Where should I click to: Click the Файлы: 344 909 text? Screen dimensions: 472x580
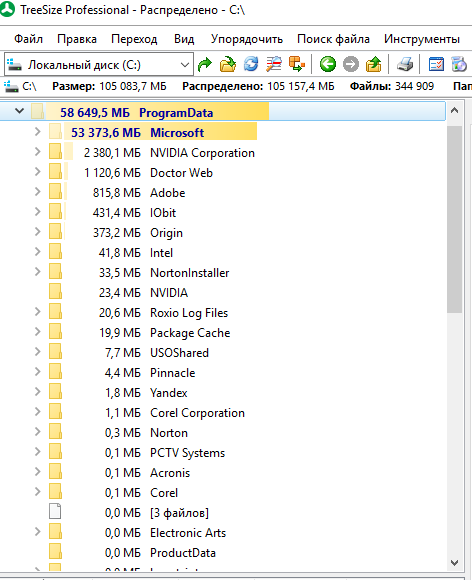[392, 86]
